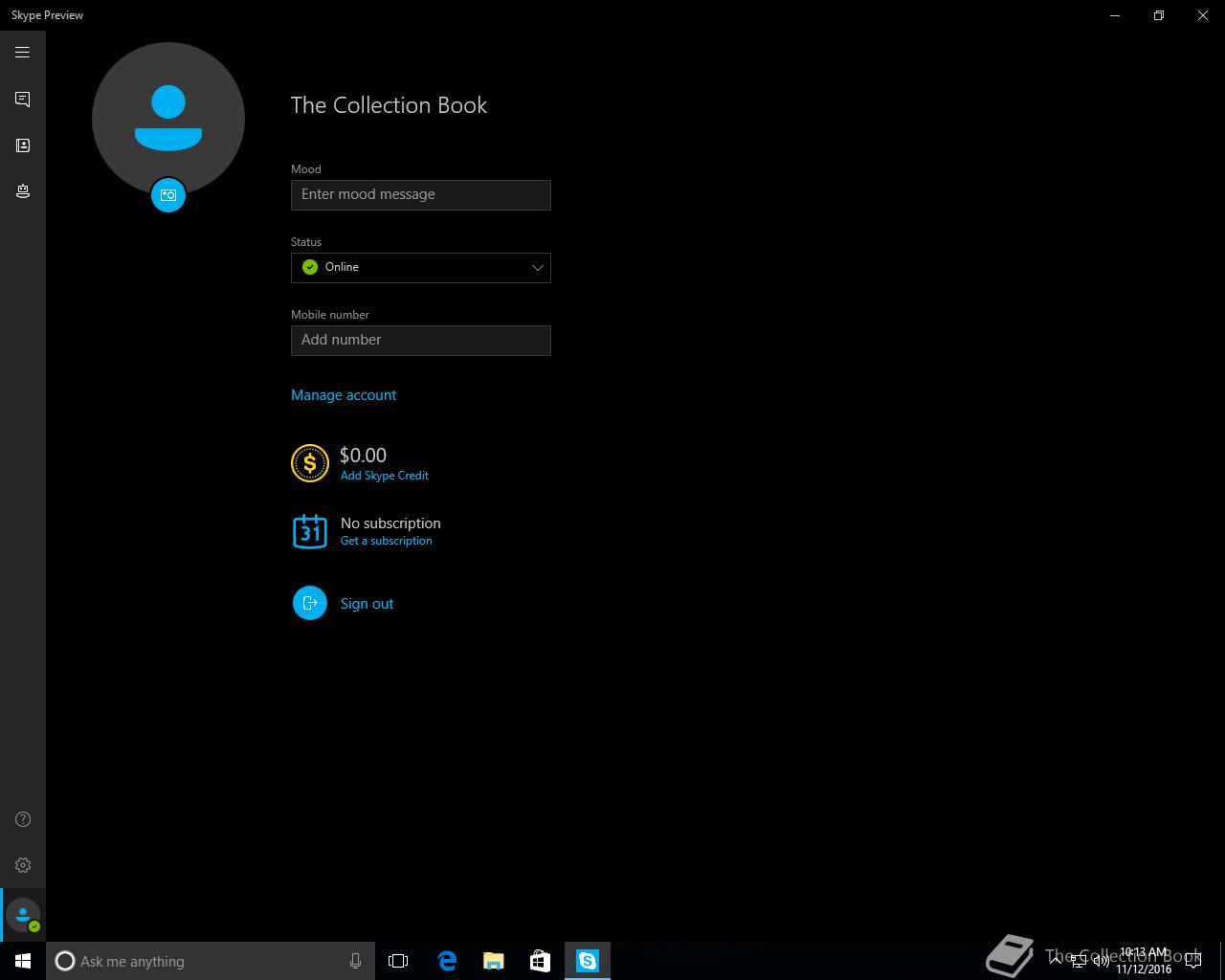Open the contacts book icon in sidebar
This screenshot has width=1225, height=980.
coord(22,145)
